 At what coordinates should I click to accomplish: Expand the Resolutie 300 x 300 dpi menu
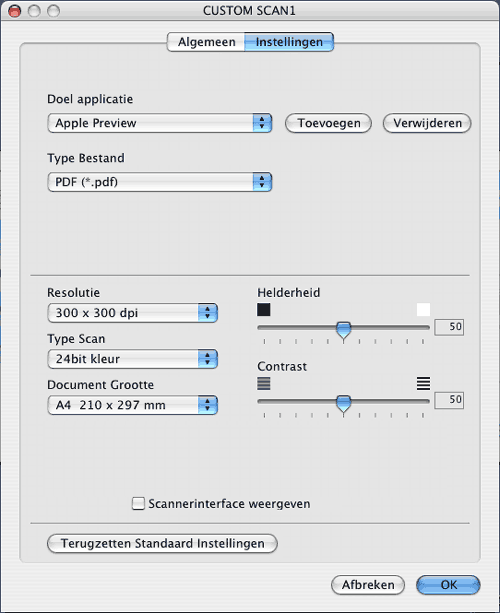pyautogui.click(x=133, y=313)
